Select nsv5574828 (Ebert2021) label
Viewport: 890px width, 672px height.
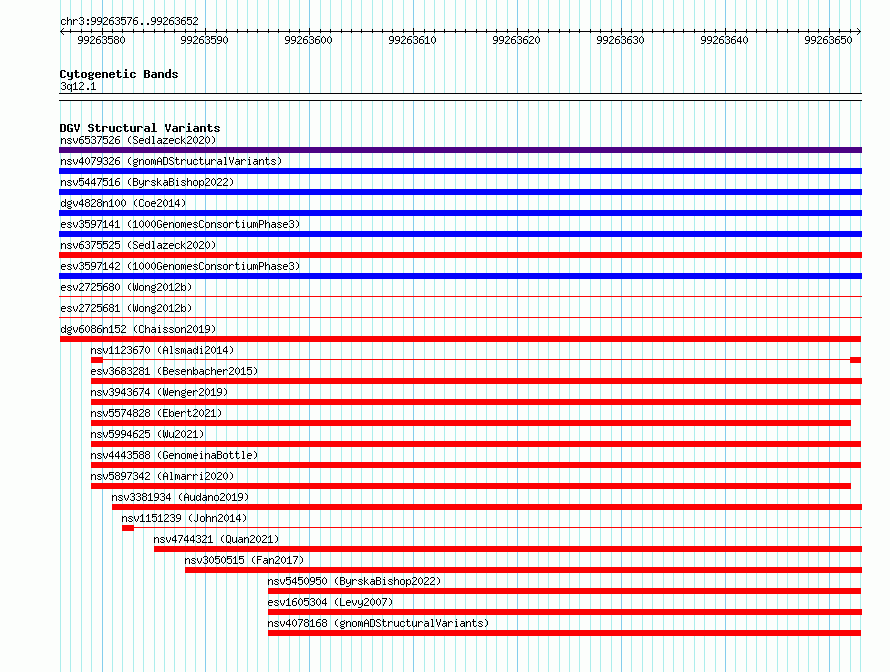point(156,413)
